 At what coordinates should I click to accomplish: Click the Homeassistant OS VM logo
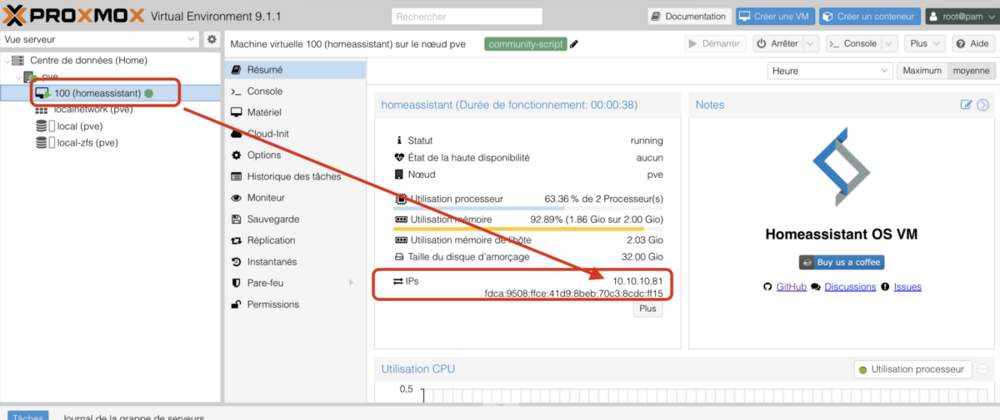point(841,167)
